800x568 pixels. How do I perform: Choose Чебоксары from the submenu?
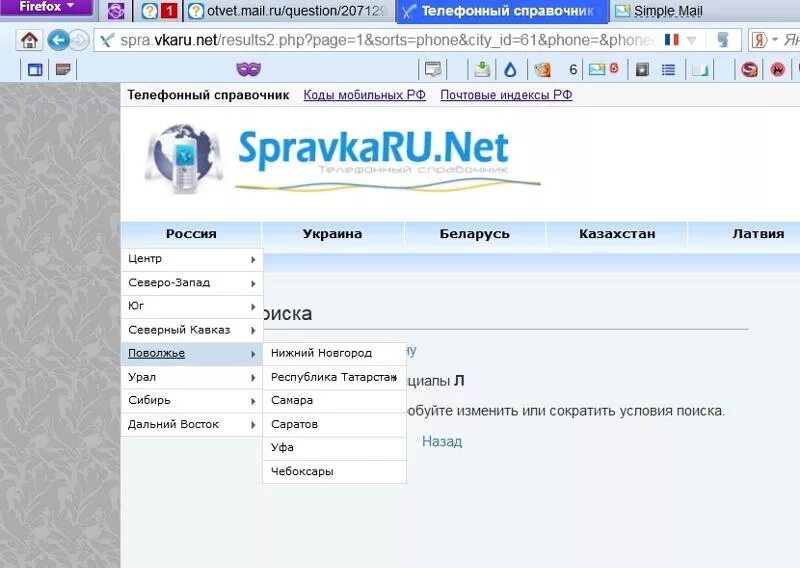[x=334, y=471]
